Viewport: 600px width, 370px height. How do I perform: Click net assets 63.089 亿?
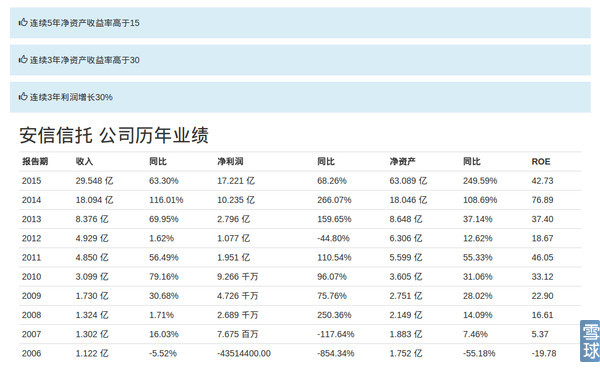408,181
